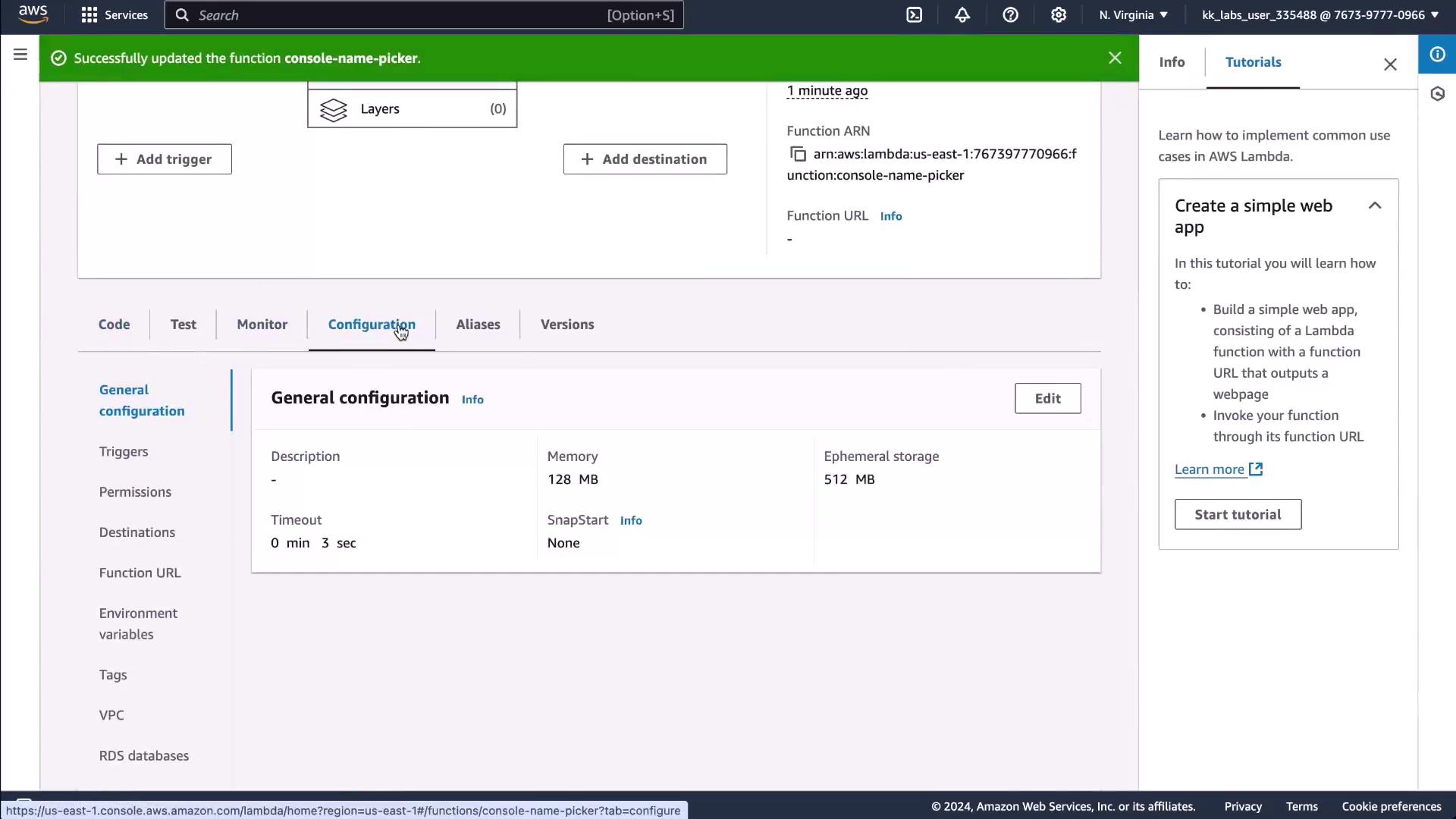Click the Memory value 128 MB
The image size is (1456, 819).
(x=573, y=479)
